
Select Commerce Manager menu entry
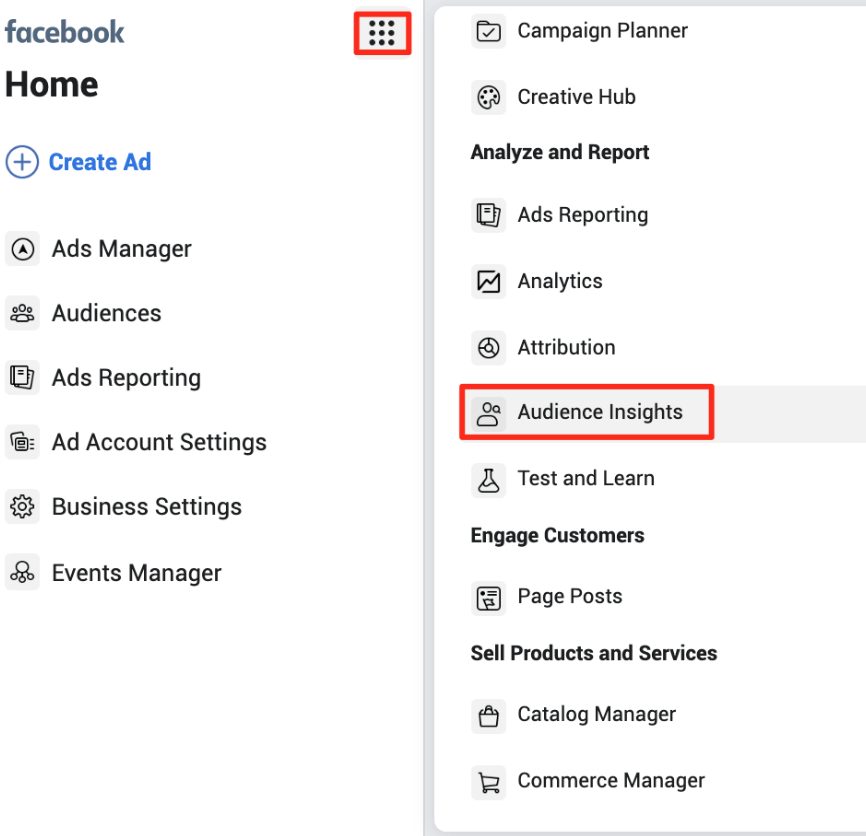(x=611, y=781)
